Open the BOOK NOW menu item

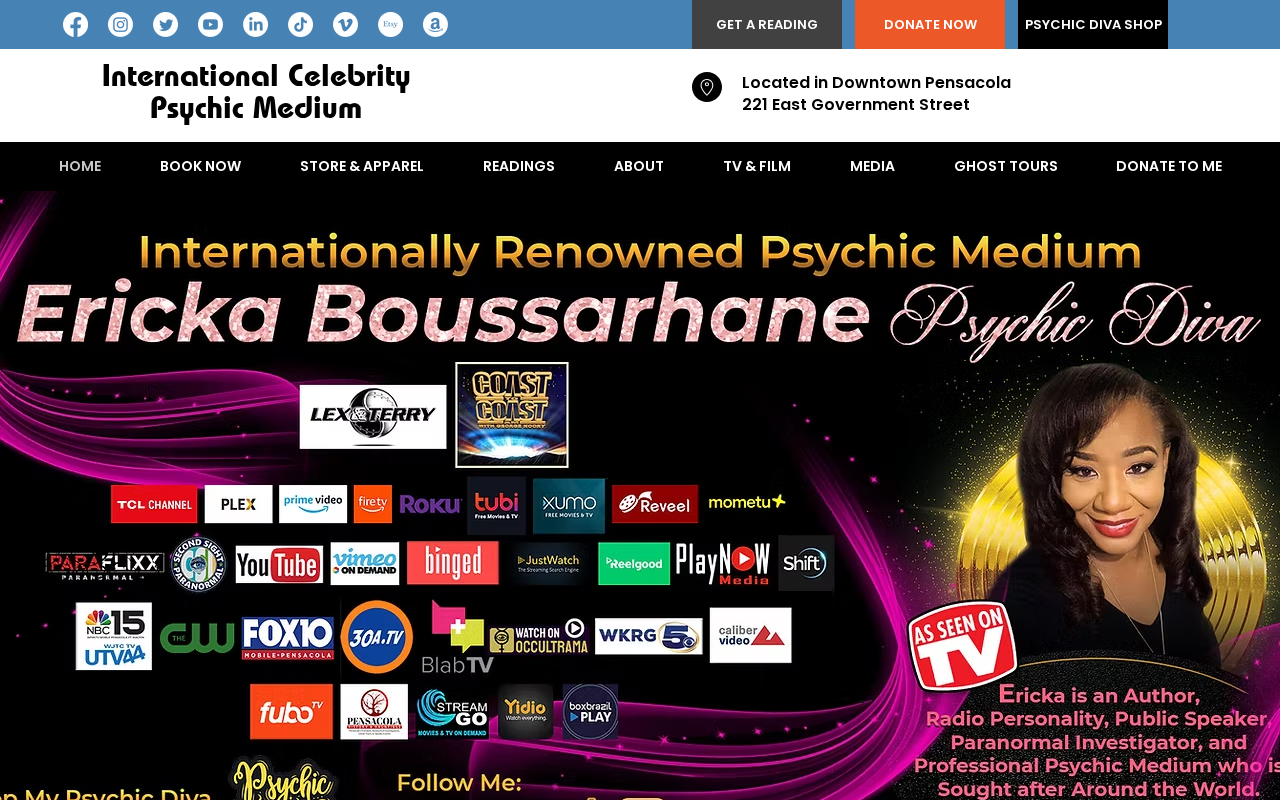pos(200,166)
